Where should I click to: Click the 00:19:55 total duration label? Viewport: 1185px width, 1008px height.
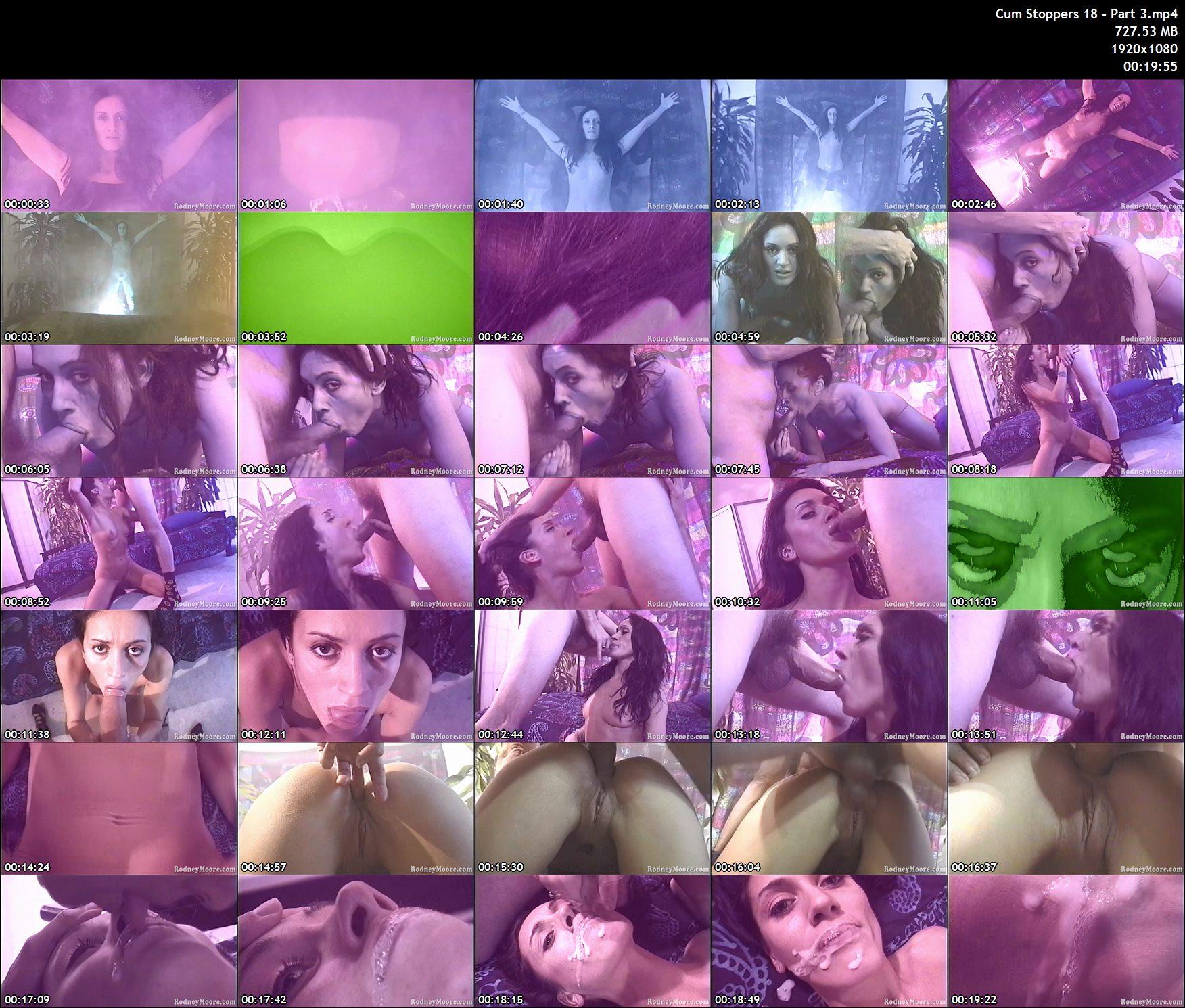pyautogui.click(x=1150, y=66)
